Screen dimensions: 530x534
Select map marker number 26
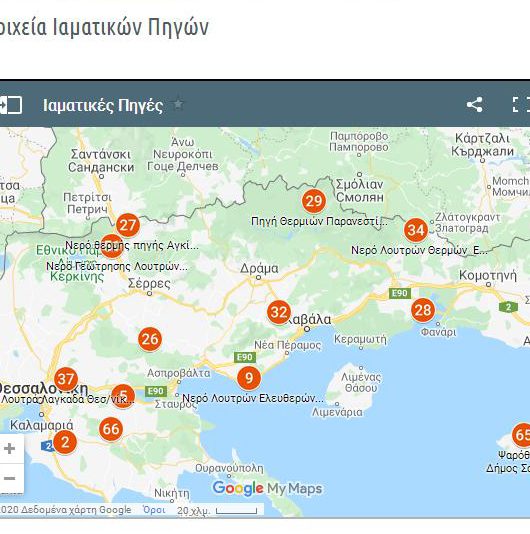[150, 339]
